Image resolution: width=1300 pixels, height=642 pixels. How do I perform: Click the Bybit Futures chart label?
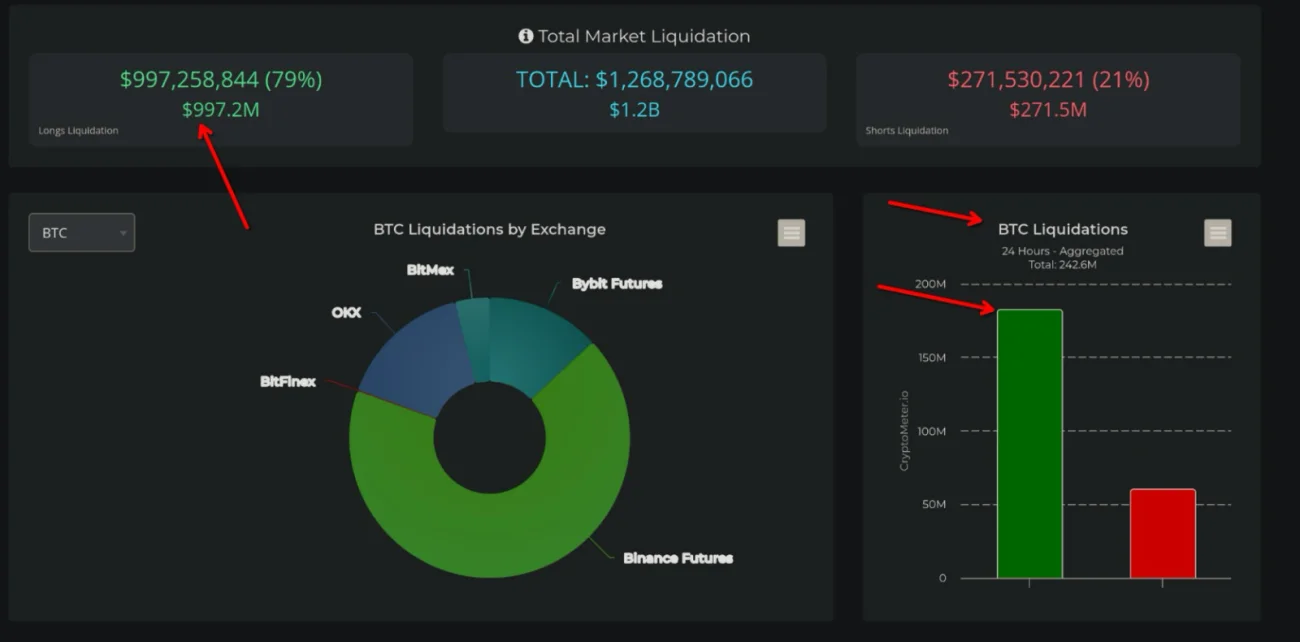[x=616, y=284]
